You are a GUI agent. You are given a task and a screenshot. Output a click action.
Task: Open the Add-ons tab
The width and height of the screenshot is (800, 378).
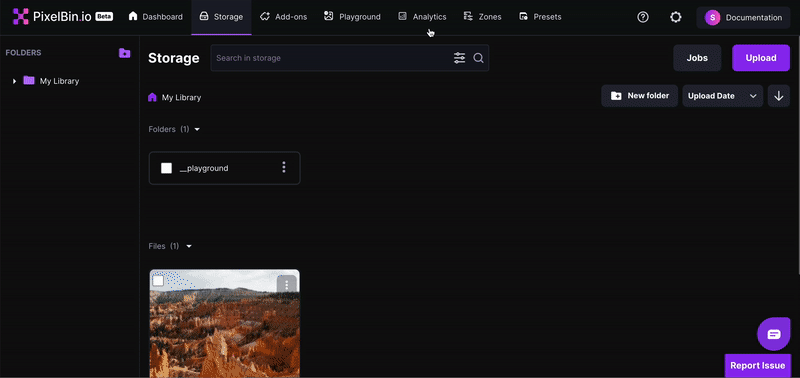[283, 17]
